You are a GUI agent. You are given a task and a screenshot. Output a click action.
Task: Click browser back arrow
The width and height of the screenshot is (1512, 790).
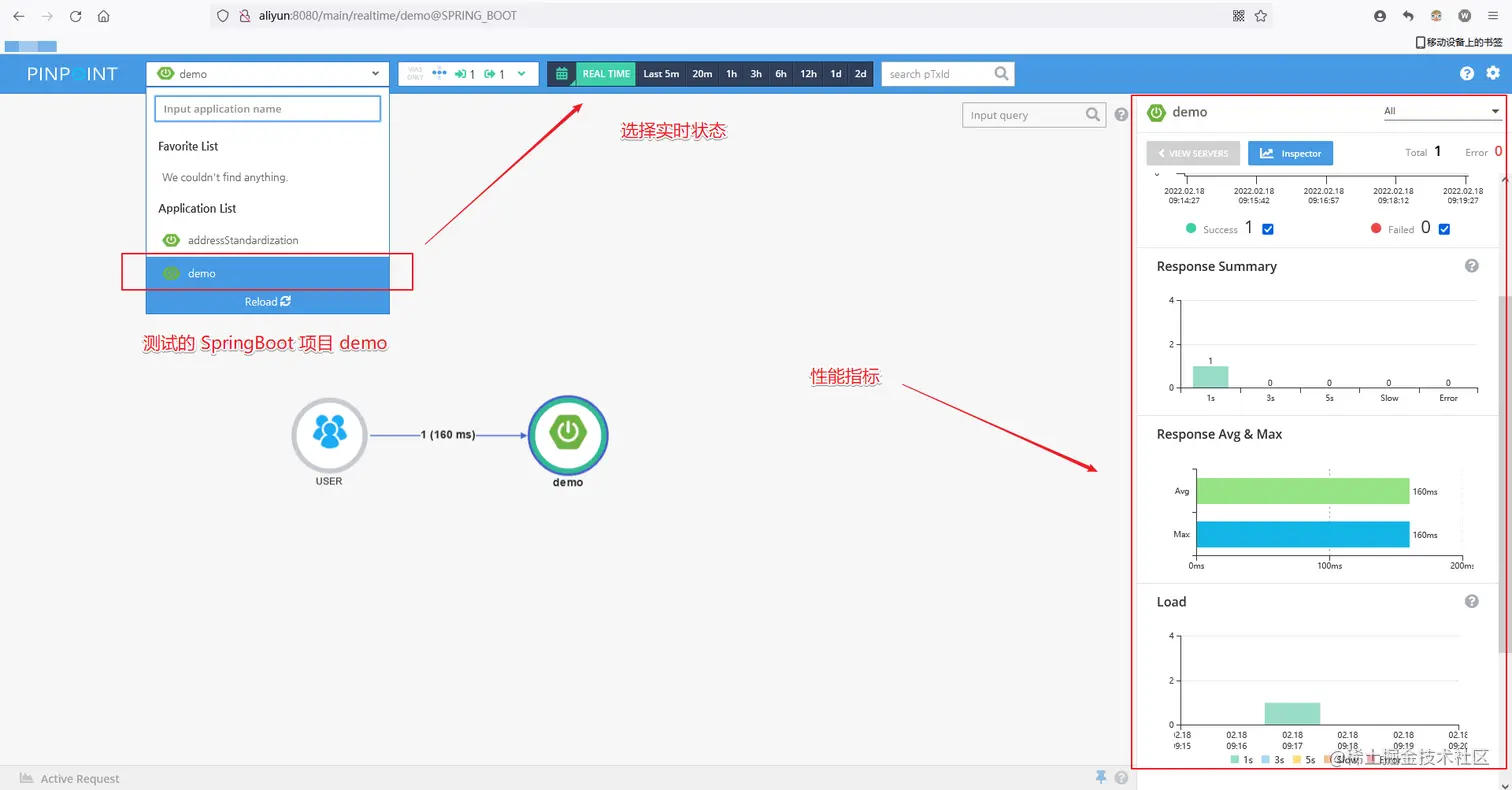[19, 16]
